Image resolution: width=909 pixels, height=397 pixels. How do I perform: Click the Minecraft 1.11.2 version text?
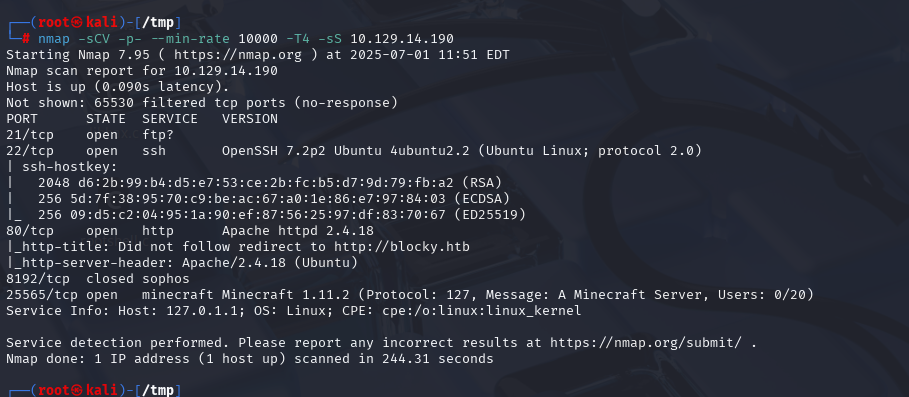pyautogui.click(x=266, y=294)
